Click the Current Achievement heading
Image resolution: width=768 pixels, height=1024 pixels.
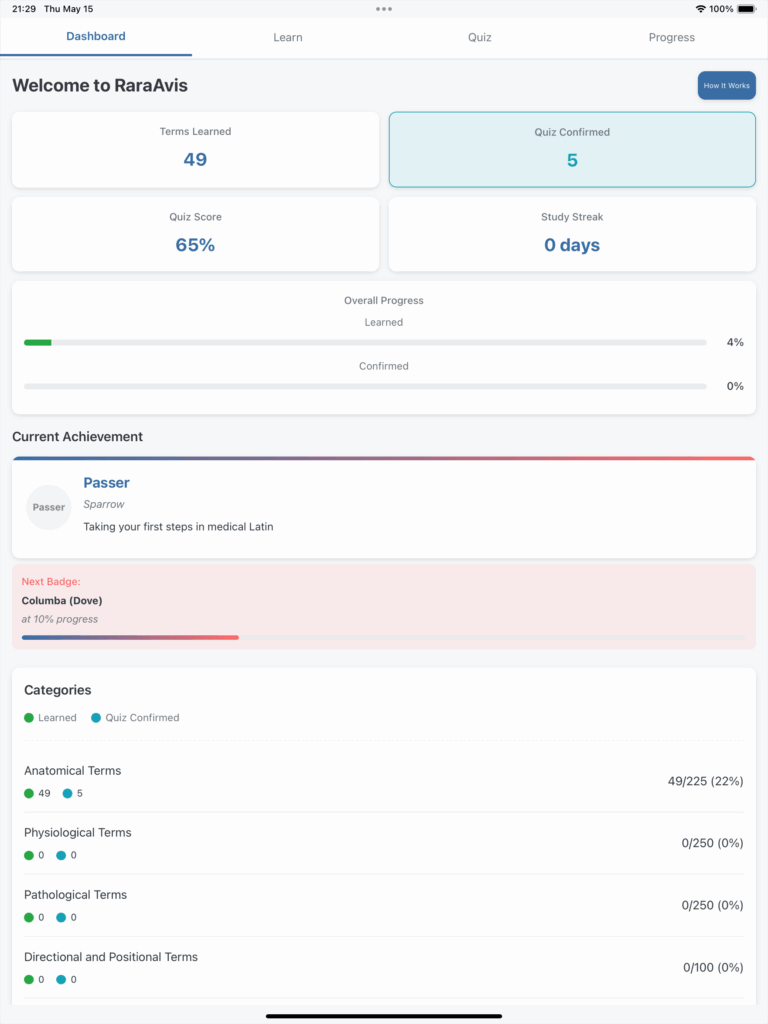pos(77,437)
